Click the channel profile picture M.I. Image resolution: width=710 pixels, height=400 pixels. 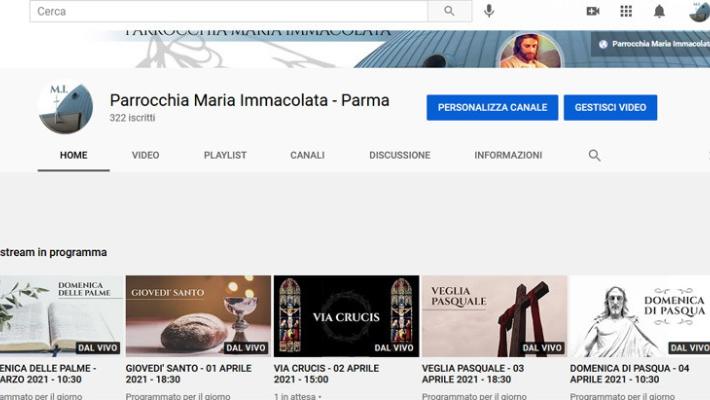point(65,107)
